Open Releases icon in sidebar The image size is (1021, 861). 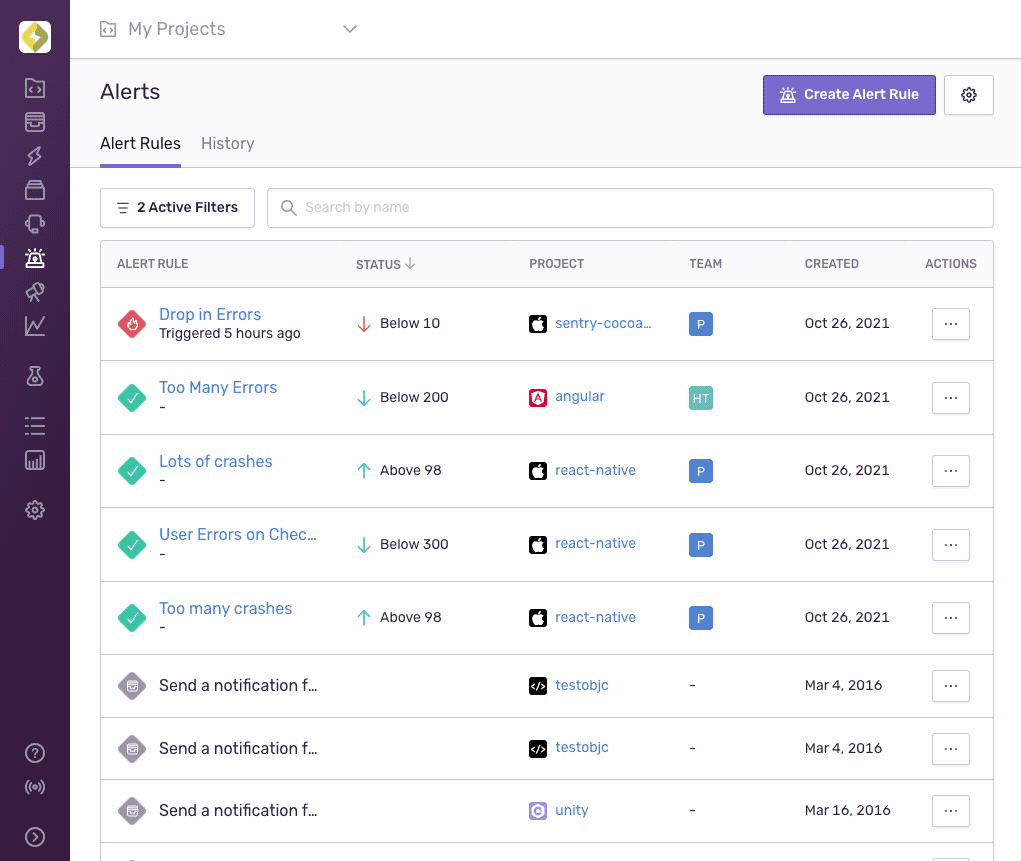coord(35,190)
